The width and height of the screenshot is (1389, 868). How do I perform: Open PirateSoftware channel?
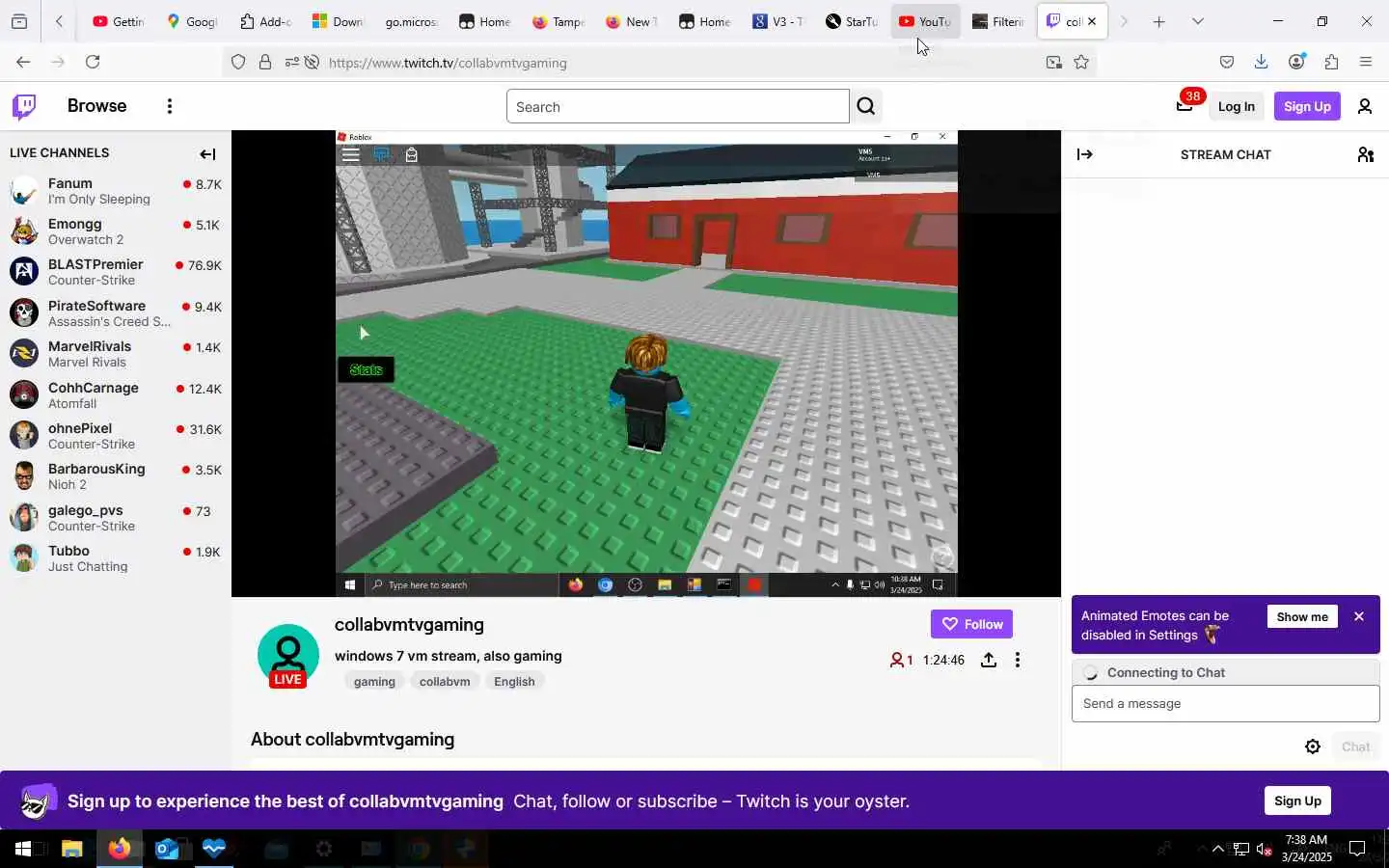(x=116, y=313)
